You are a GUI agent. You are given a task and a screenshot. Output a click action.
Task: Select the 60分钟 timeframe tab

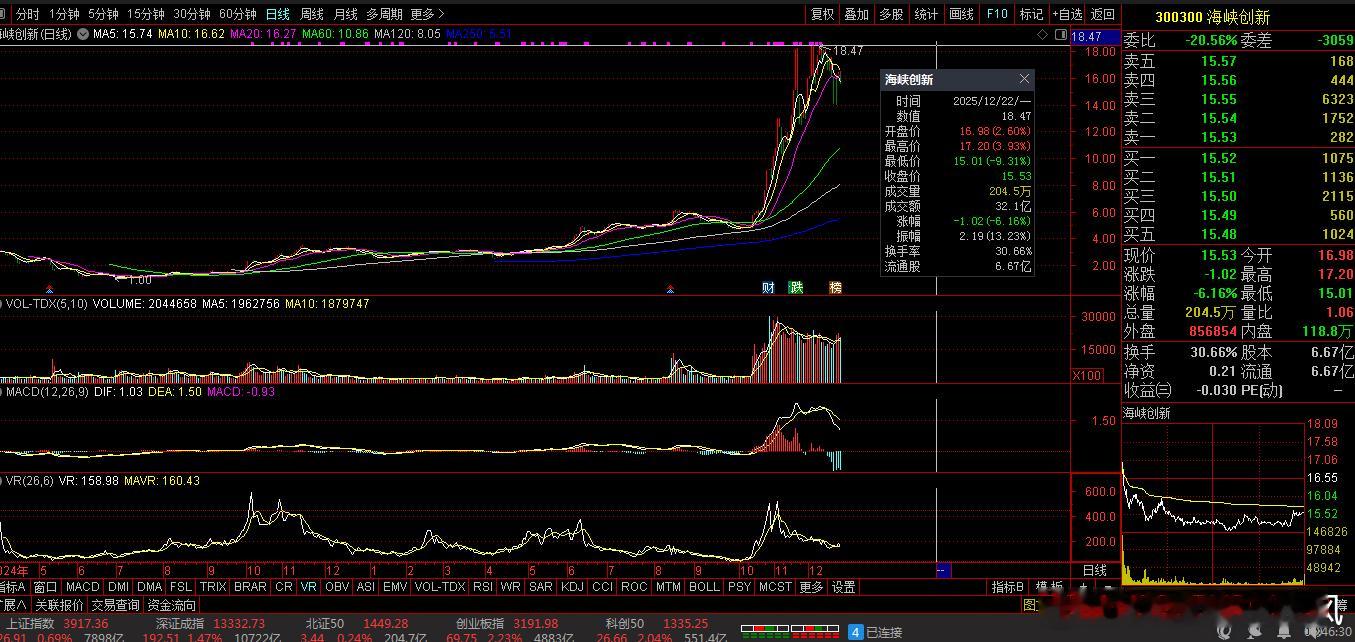(x=237, y=14)
